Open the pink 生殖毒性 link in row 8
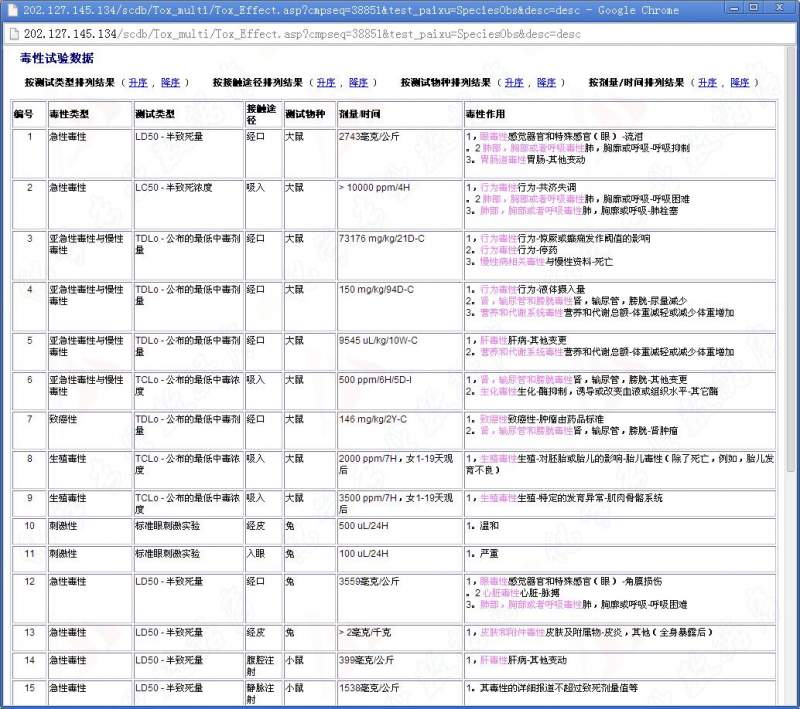This screenshot has height=709, width=800. pos(499,459)
